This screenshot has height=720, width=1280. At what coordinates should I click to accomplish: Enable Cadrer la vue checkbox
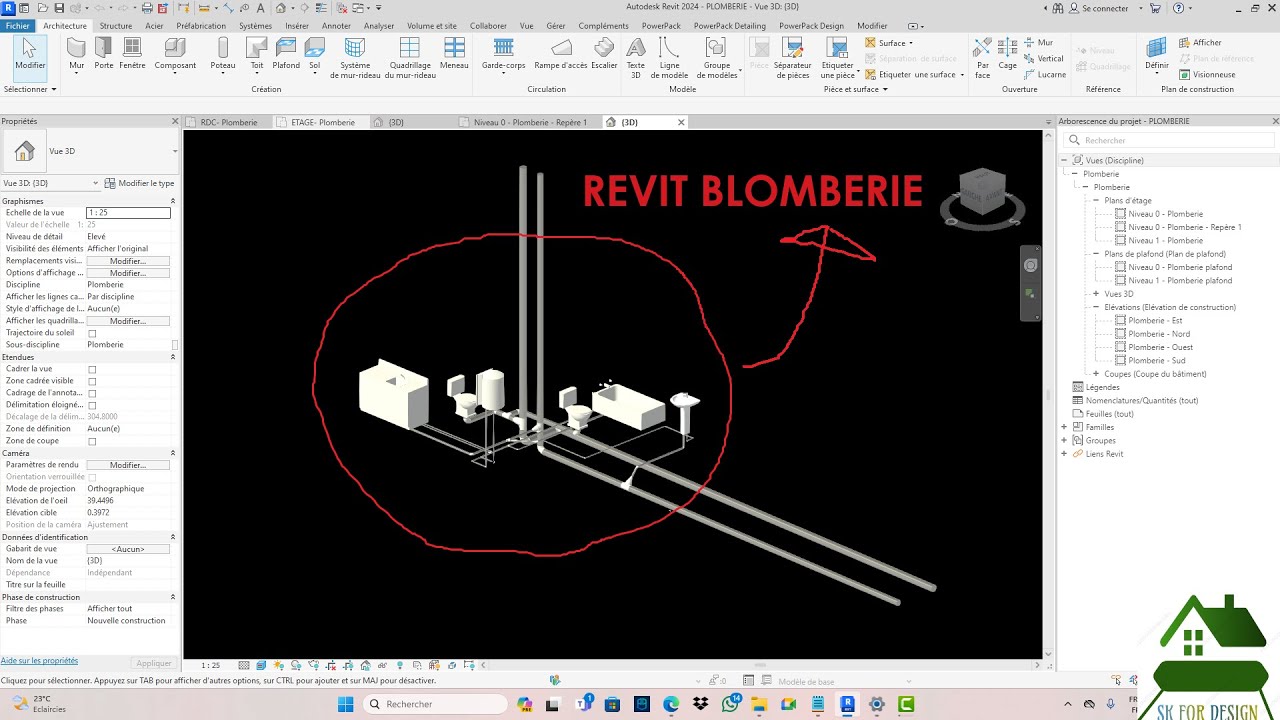click(x=92, y=369)
